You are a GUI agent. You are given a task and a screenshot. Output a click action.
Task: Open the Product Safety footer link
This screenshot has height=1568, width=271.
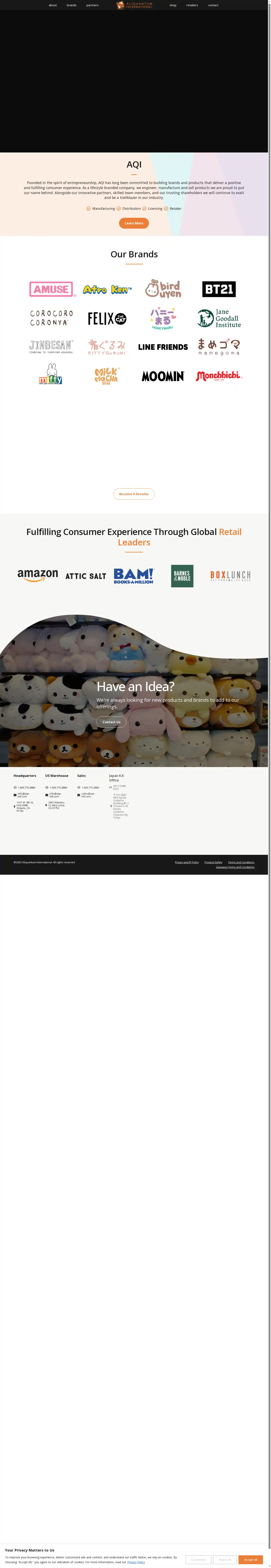(x=213, y=862)
